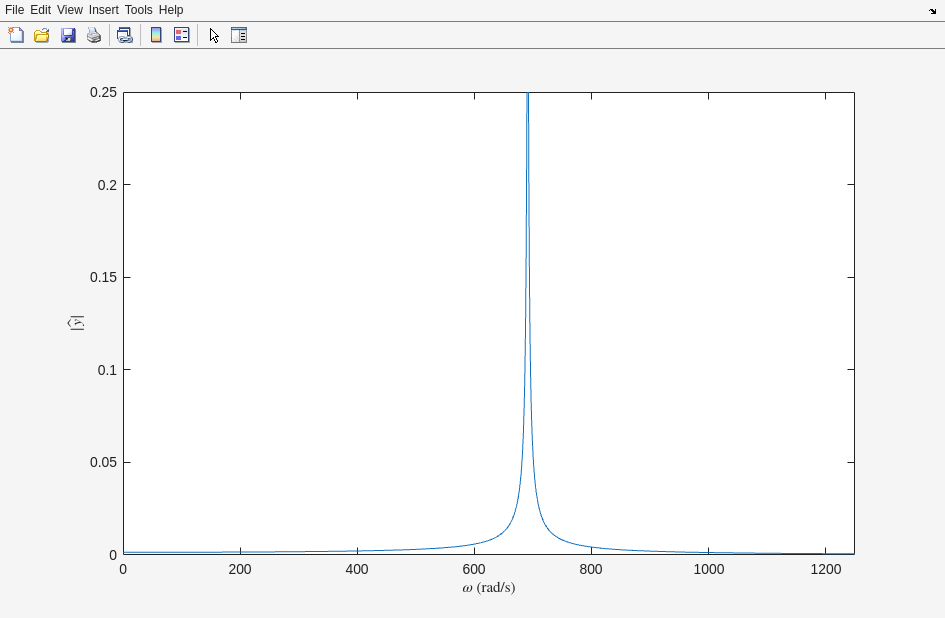The width and height of the screenshot is (945, 618).
Task: Dock the figure using the corner arrow
Action: pos(932,11)
